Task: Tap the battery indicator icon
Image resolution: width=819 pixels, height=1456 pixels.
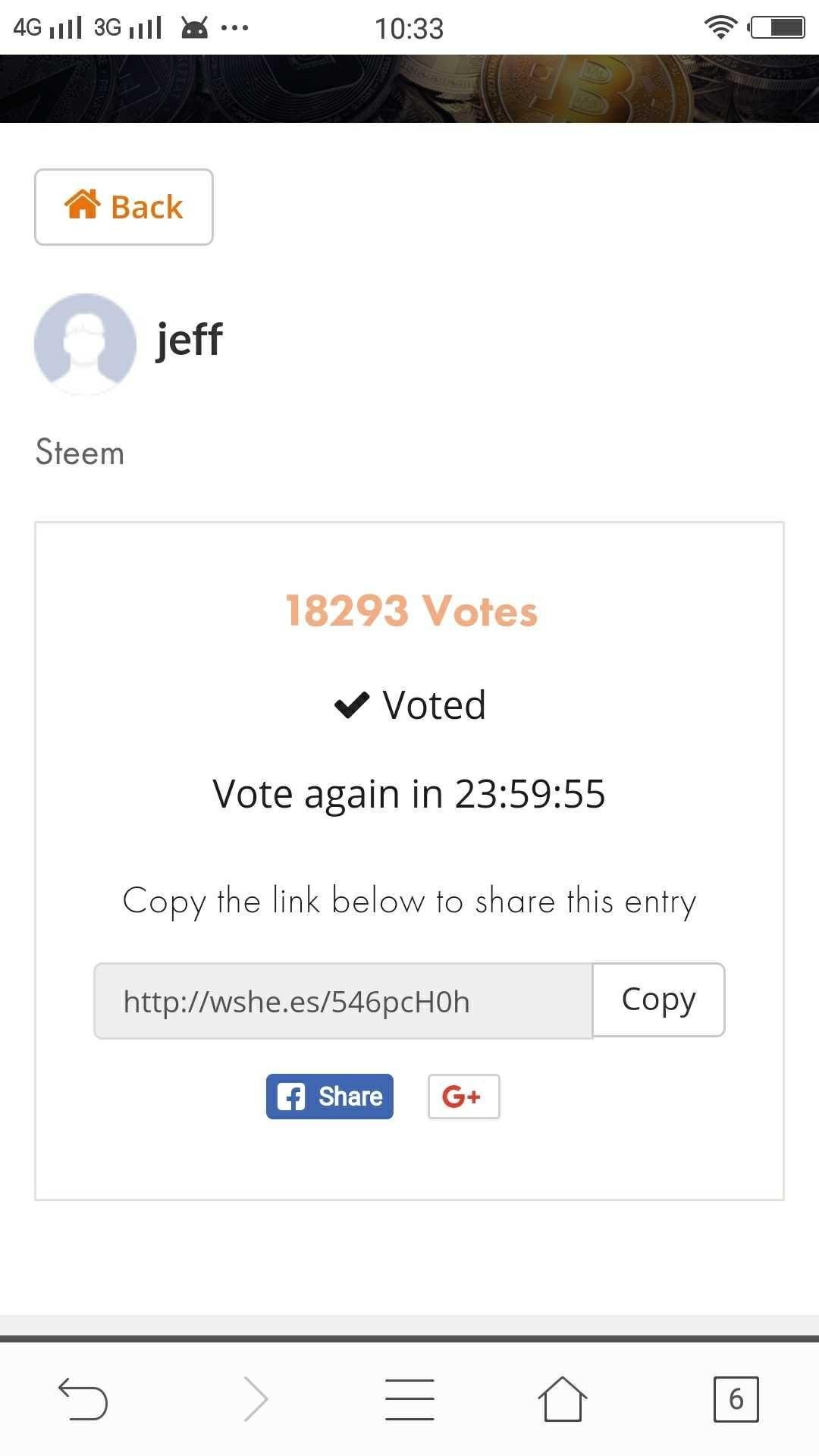Action: [777, 27]
